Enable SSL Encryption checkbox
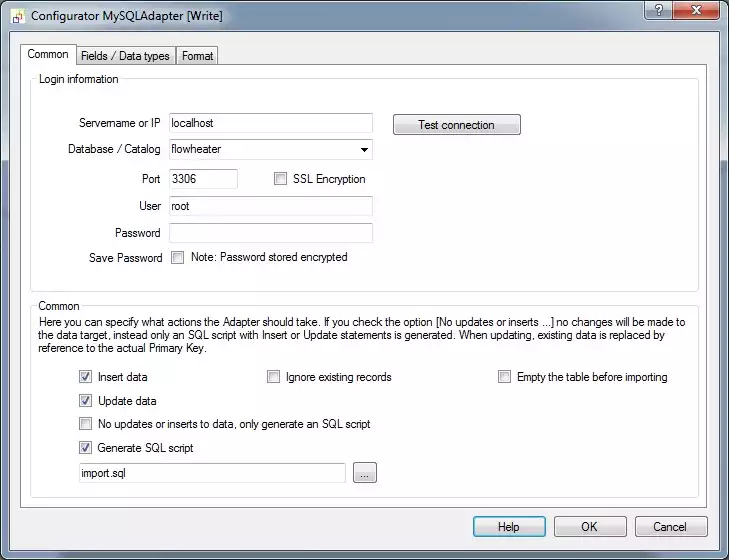 [280, 179]
